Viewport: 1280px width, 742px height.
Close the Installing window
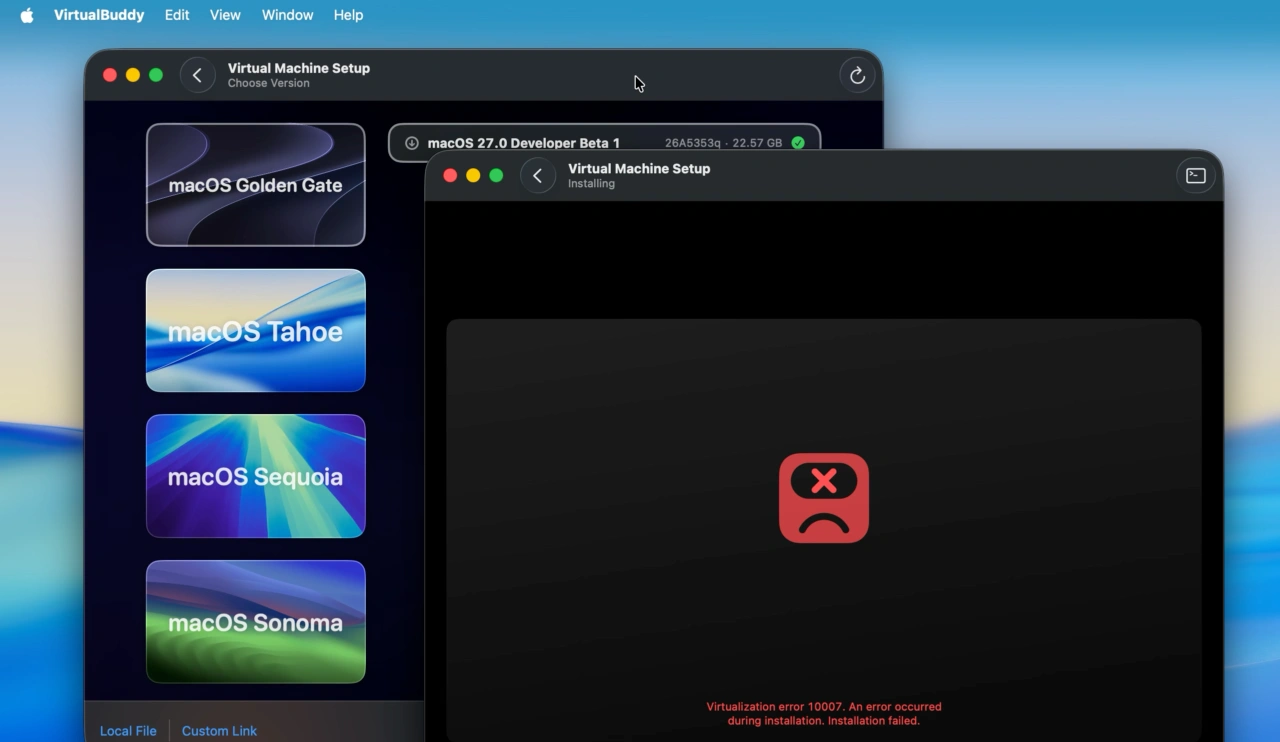coord(450,176)
